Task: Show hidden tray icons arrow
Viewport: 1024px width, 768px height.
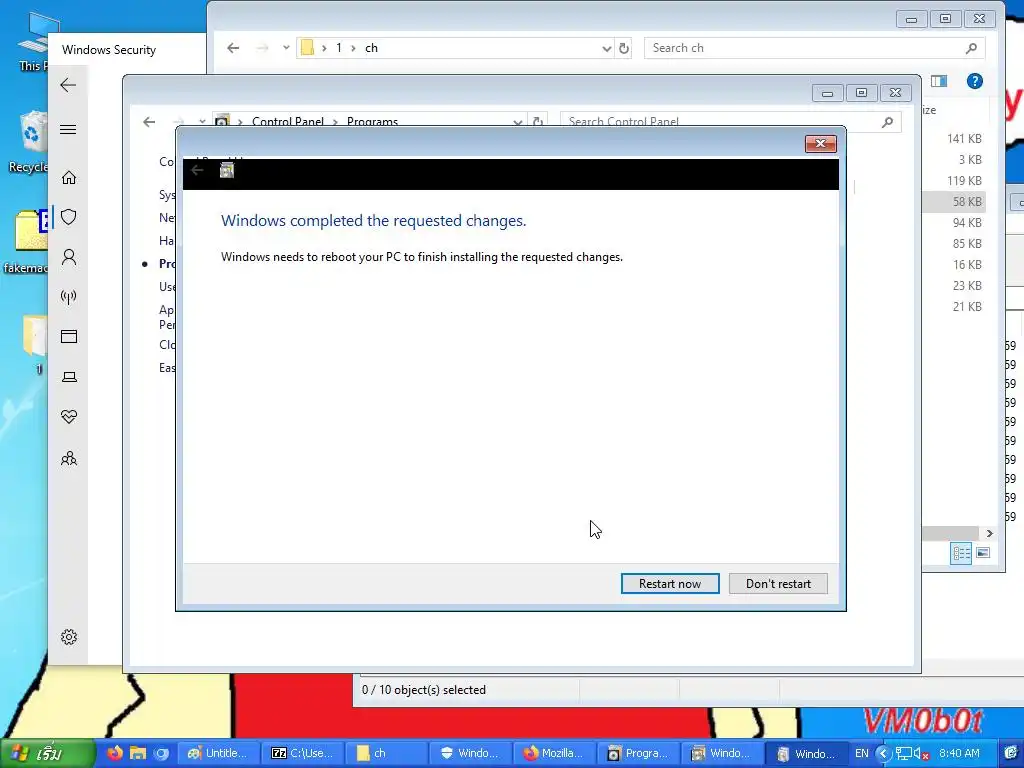Action: (883, 753)
